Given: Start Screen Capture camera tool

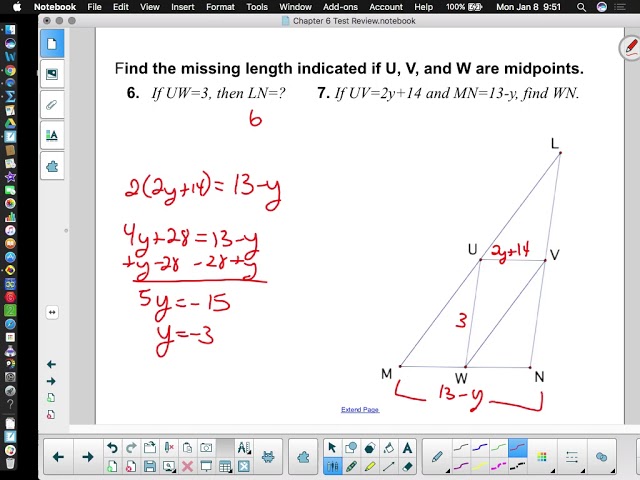Looking at the screenshot, I should tap(206, 448).
